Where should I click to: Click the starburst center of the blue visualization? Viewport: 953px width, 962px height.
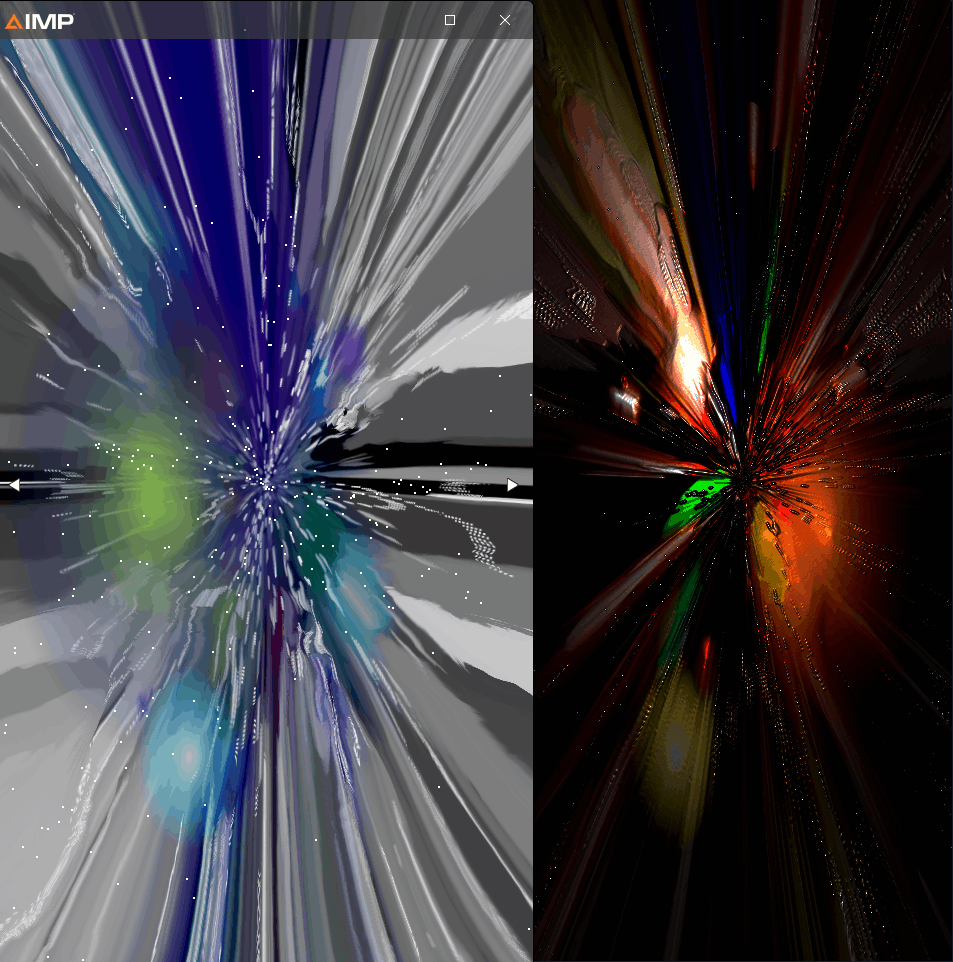267,482
